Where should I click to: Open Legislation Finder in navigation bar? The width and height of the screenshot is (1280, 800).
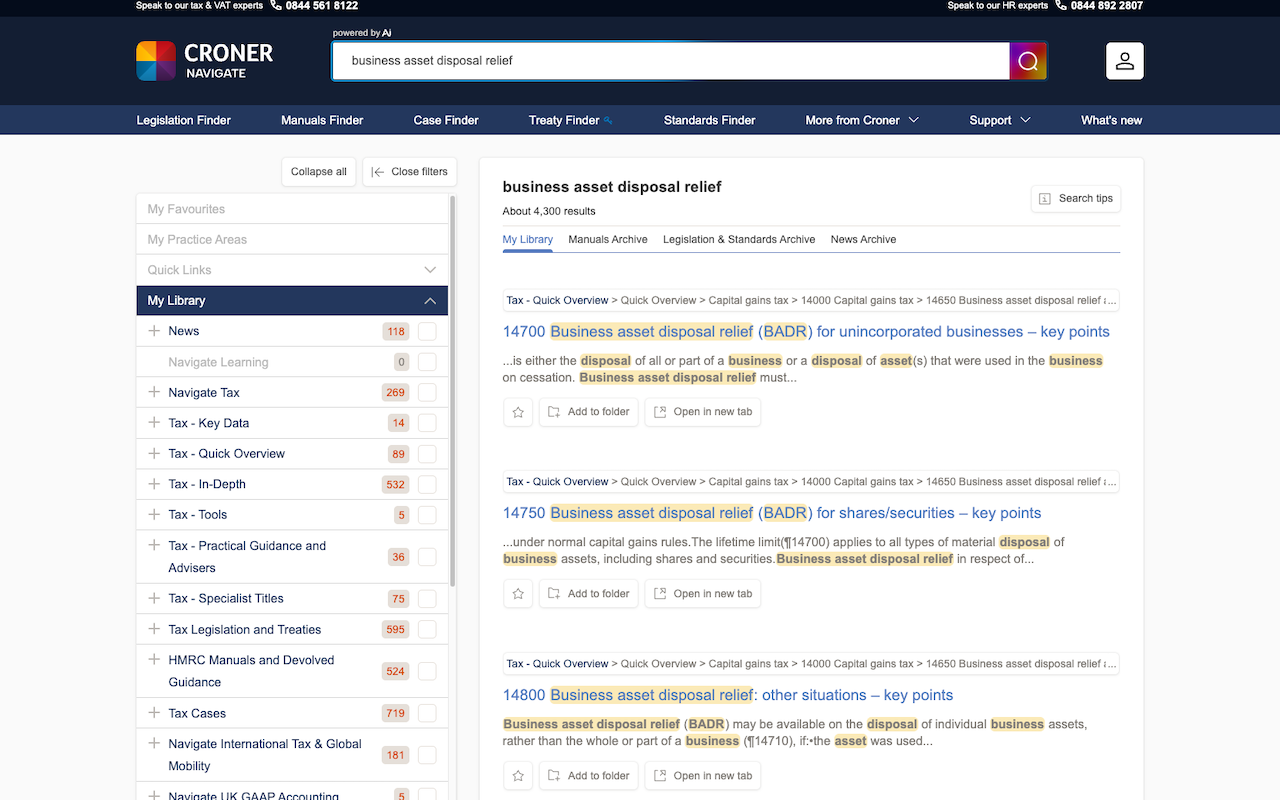pos(184,120)
